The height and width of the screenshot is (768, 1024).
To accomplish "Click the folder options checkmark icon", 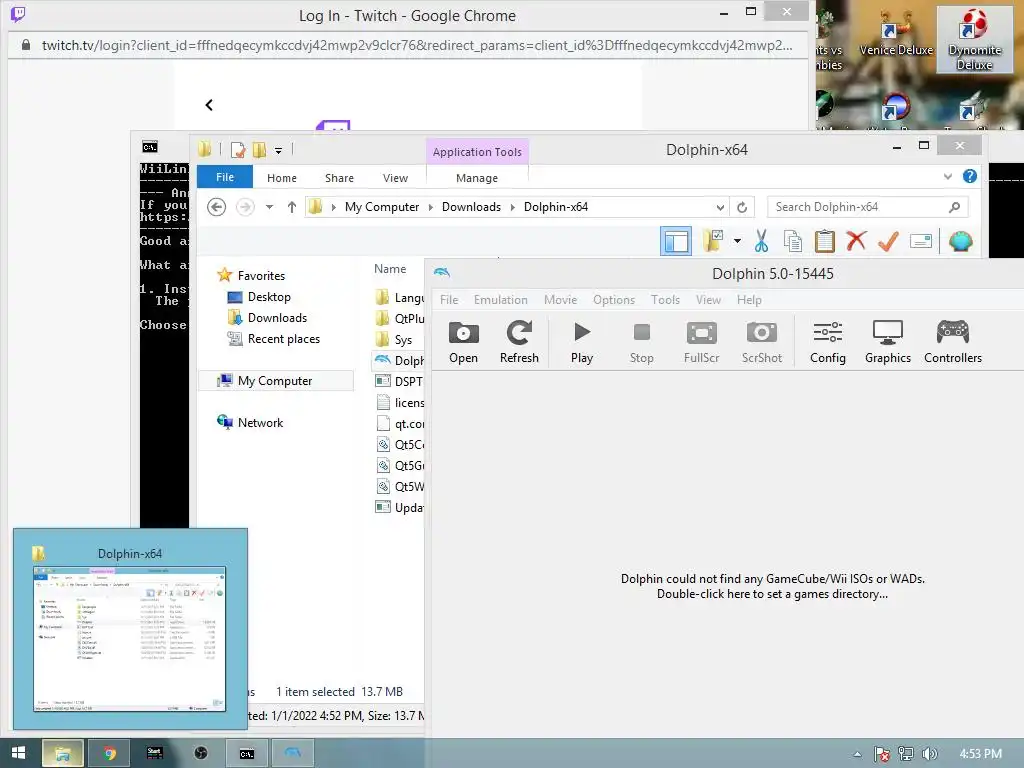I will 712,241.
